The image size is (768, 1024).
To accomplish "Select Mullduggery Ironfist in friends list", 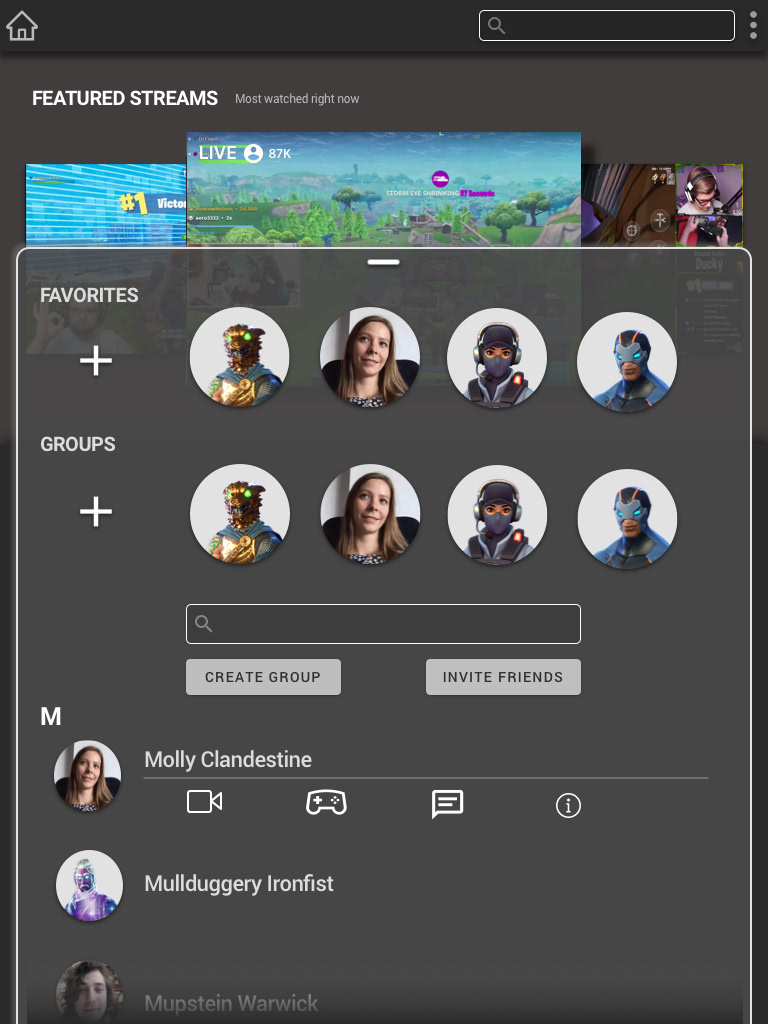I will pyautogui.click(x=239, y=884).
